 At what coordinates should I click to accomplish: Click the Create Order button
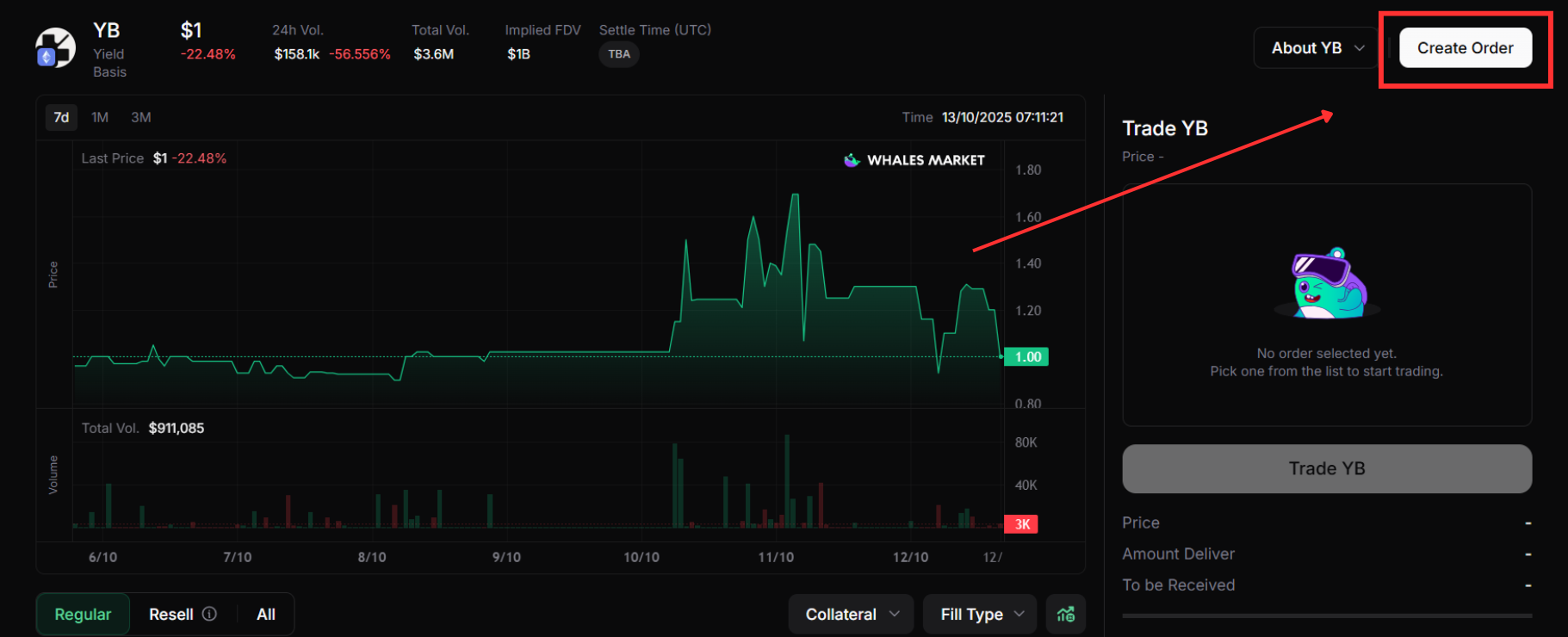[1465, 48]
